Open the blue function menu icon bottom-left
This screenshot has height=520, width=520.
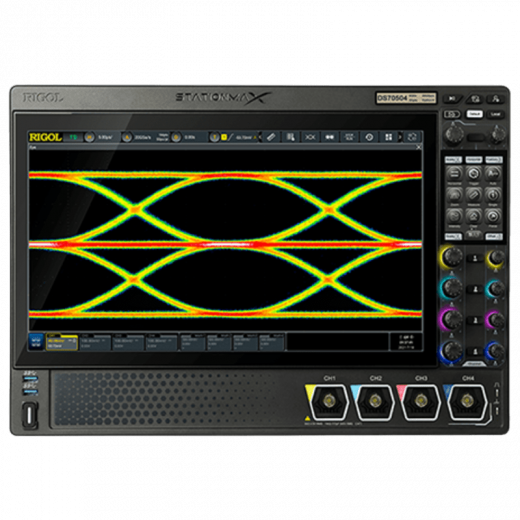[x=36, y=342]
